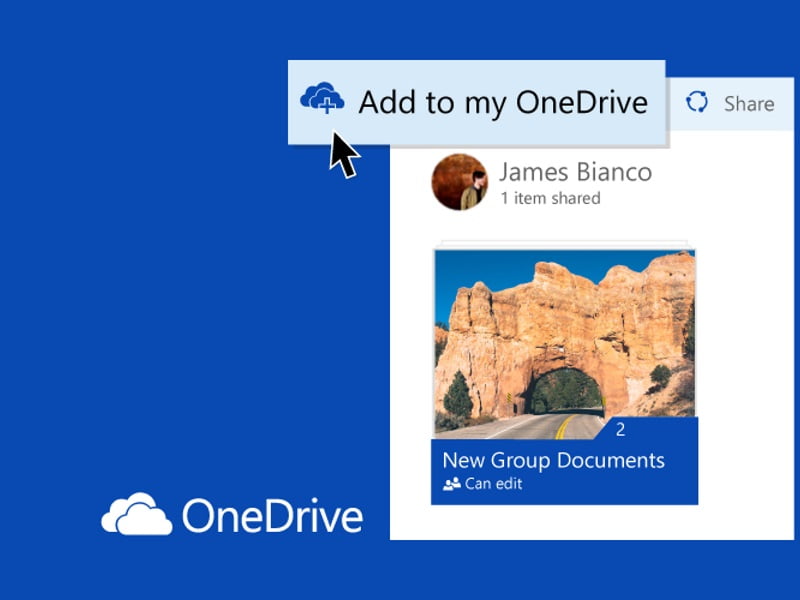This screenshot has height=600, width=800.
Task: Click the circular Share arrows icon
Action: coord(697,103)
